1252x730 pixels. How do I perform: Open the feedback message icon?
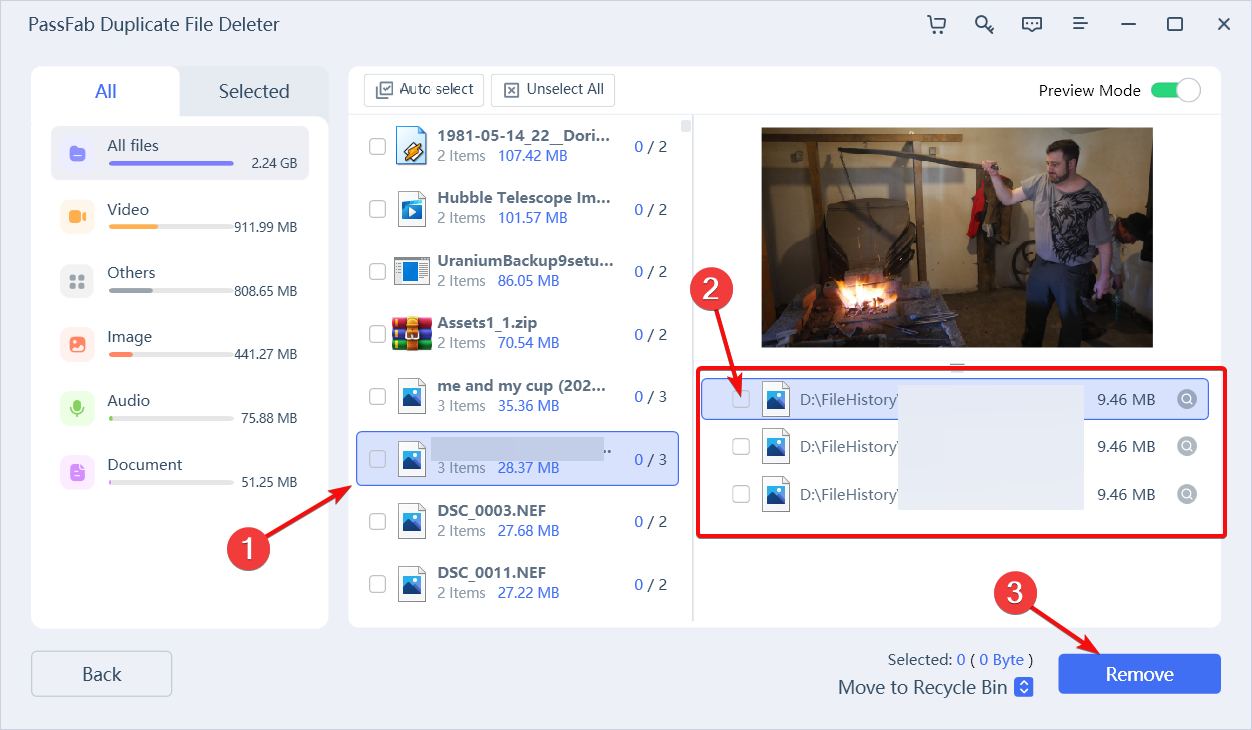[1032, 24]
